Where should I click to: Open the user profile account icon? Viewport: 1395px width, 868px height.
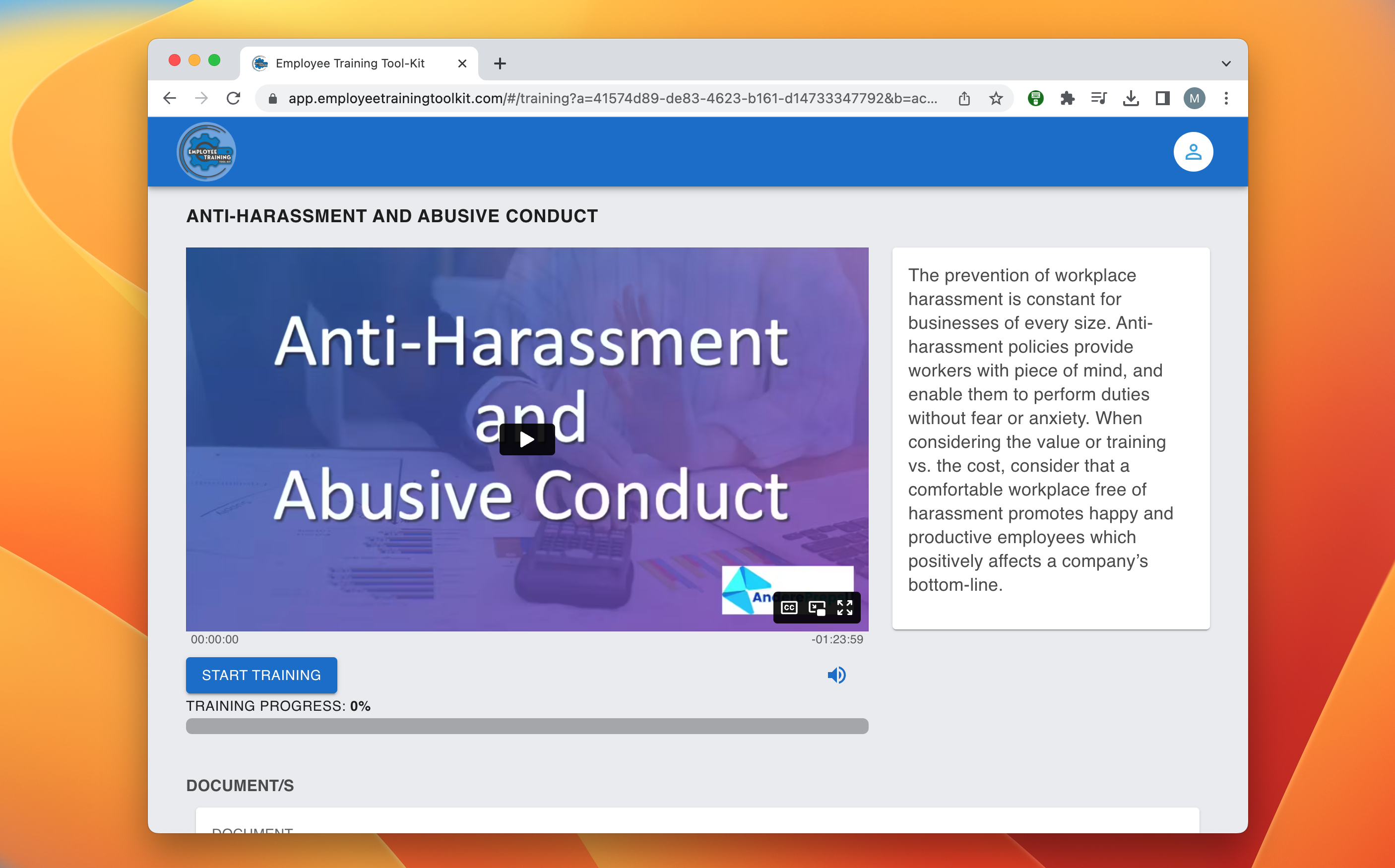pos(1193,152)
